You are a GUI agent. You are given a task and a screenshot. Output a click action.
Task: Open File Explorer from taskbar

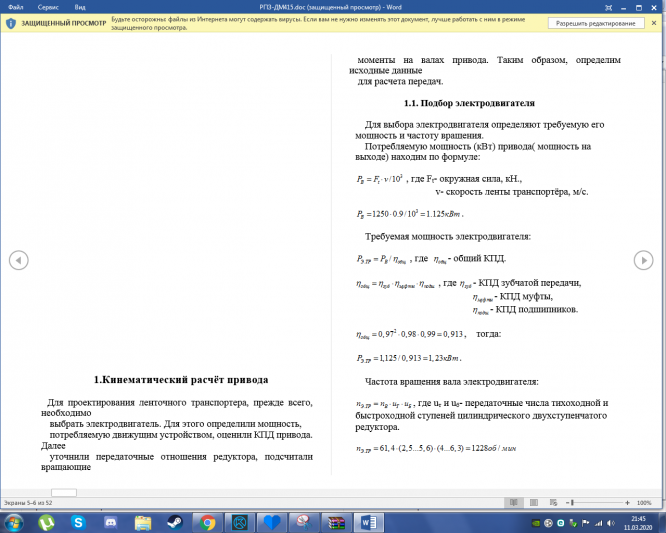tap(143, 522)
